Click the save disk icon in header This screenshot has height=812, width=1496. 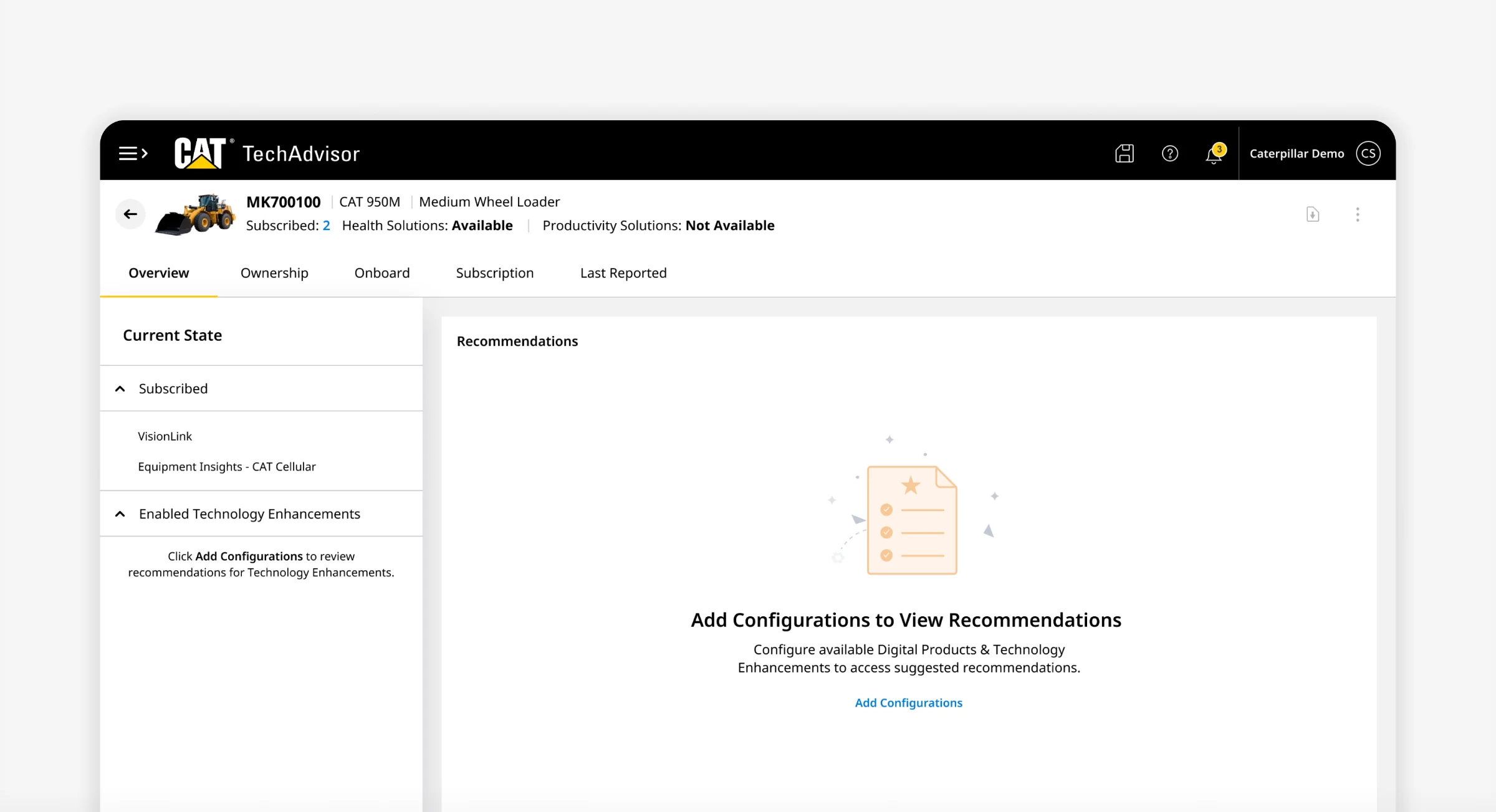1124,153
